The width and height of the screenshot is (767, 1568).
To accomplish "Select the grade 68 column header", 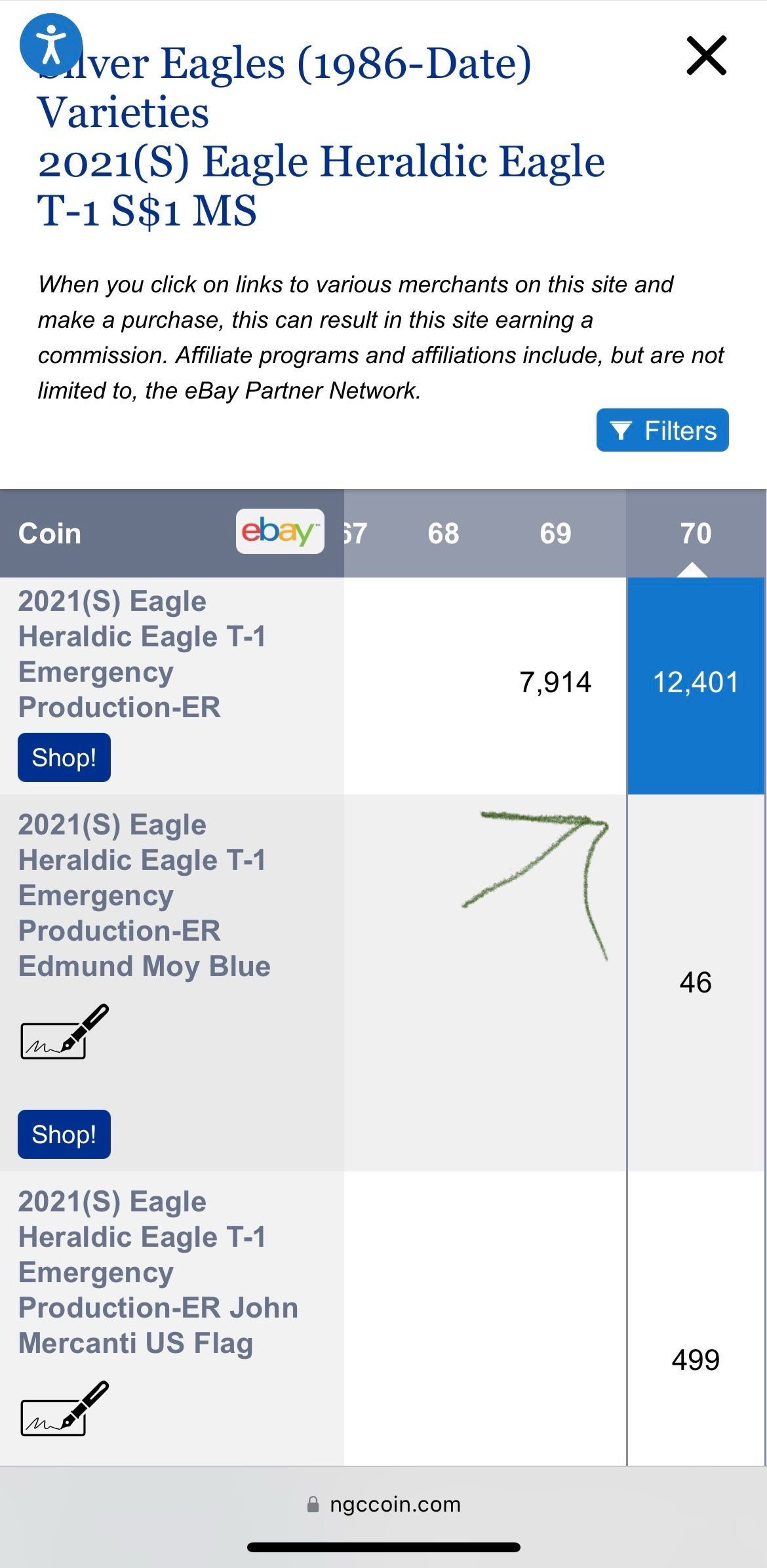I will [443, 534].
